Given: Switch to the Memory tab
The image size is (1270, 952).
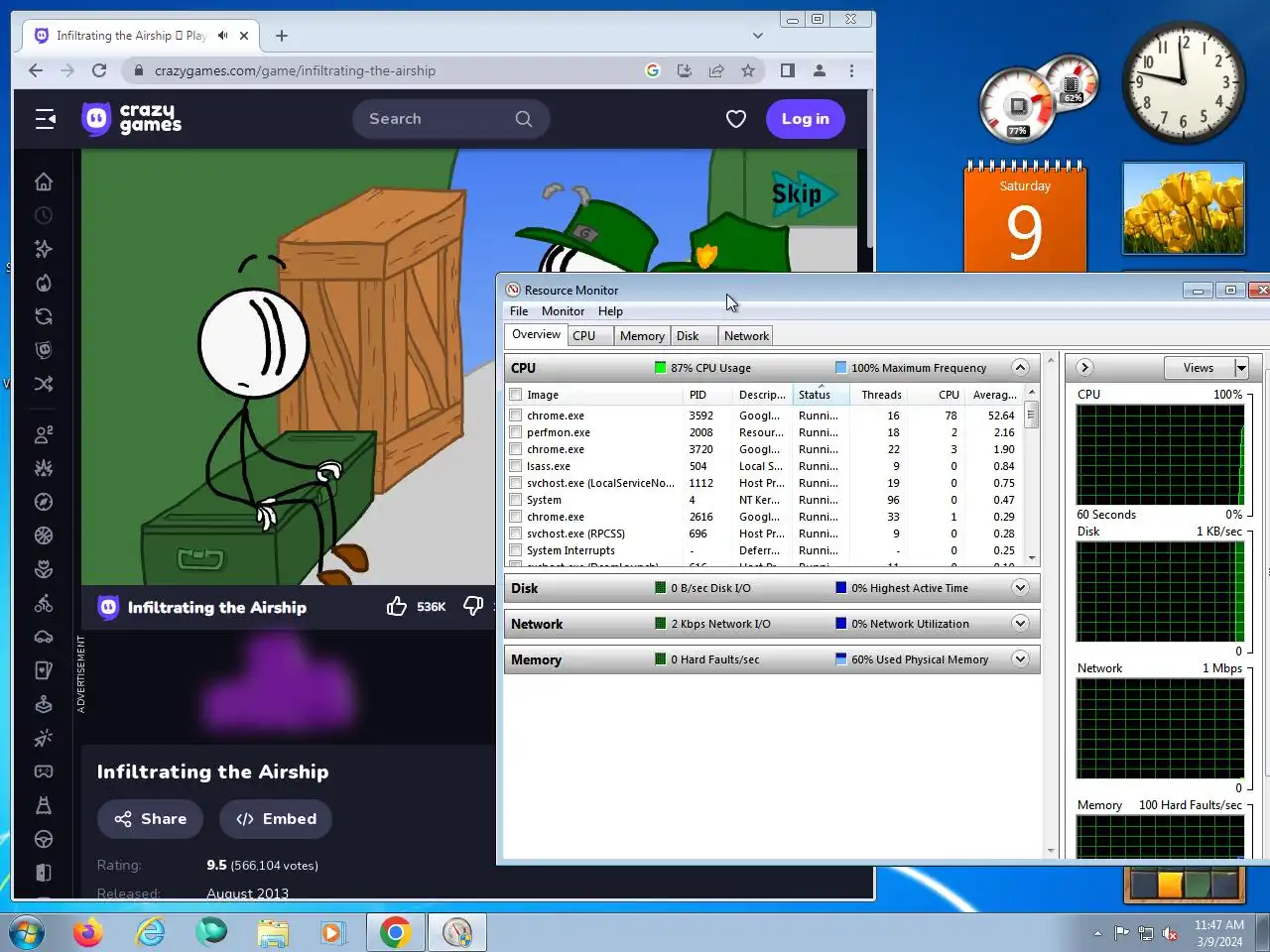Looking at the screenshot, I should (642, 336).
